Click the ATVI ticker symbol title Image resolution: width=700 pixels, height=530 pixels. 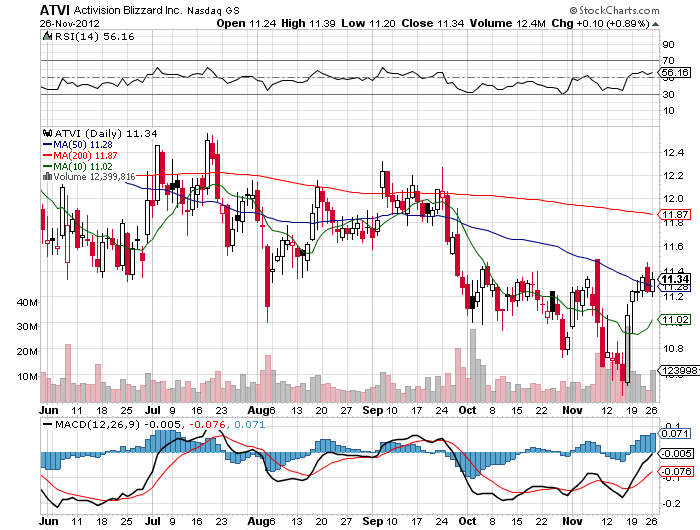(x=55, y=10)
